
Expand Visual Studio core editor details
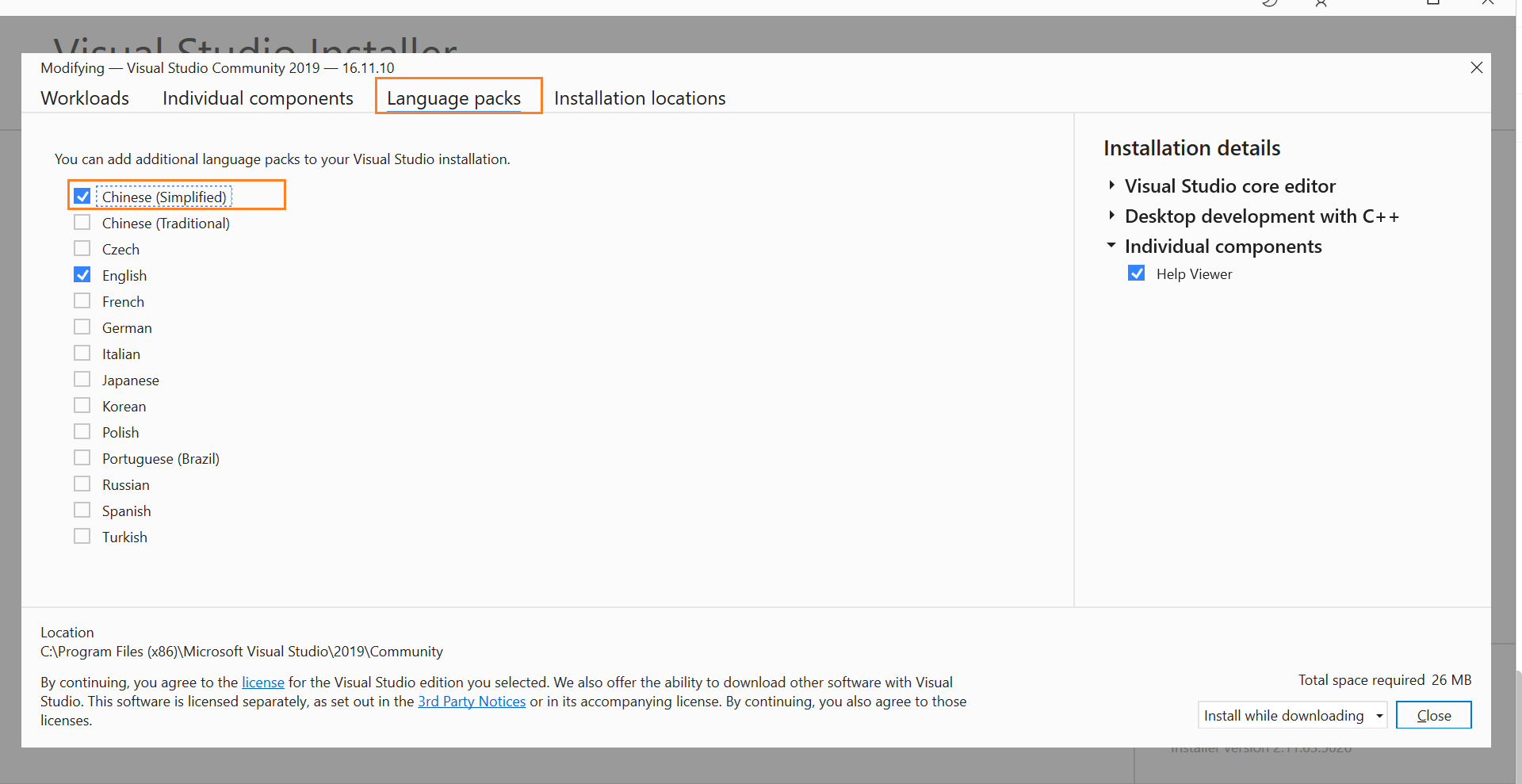click(x=1111, y=185)
